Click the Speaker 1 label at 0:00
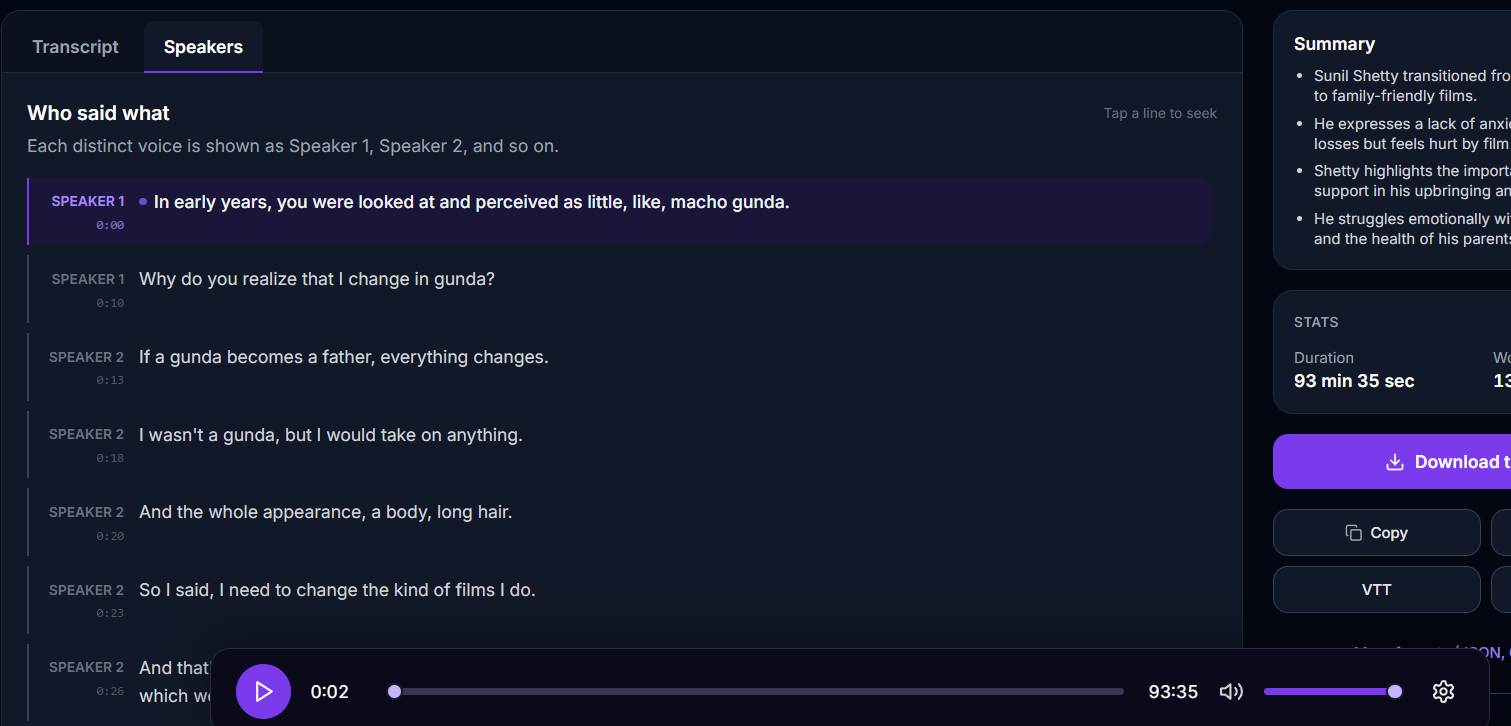 (88, 201)
